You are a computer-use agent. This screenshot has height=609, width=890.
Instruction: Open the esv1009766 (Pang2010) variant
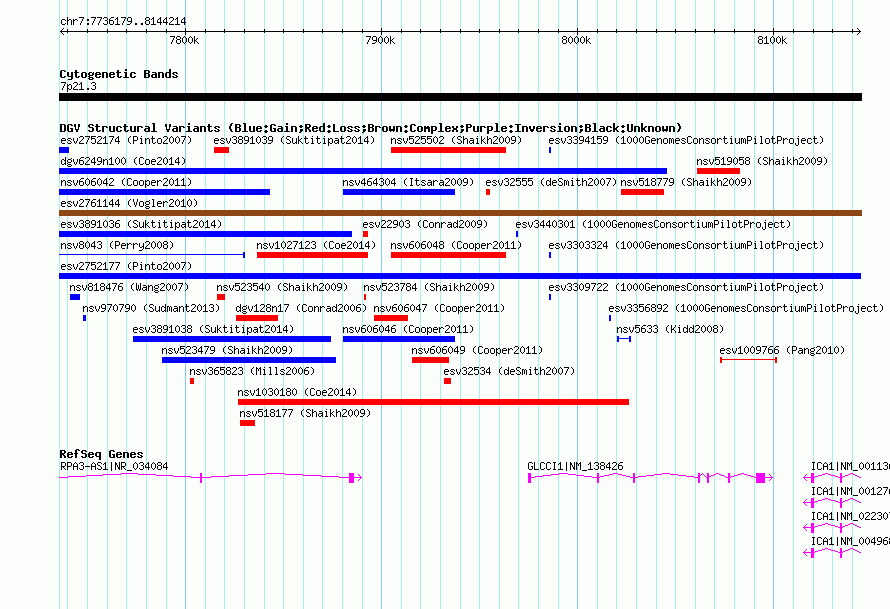pos(748,360)
